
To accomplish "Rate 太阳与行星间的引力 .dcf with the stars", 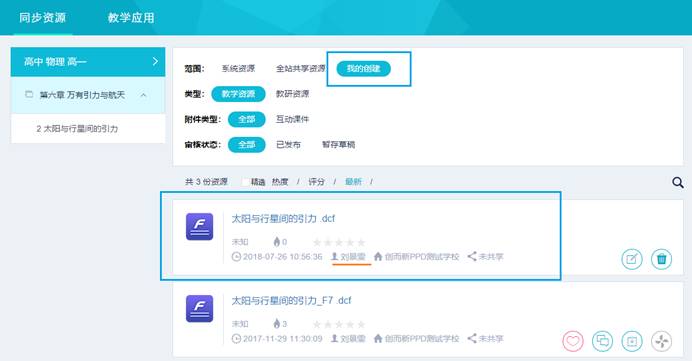I will pos(339,242).
